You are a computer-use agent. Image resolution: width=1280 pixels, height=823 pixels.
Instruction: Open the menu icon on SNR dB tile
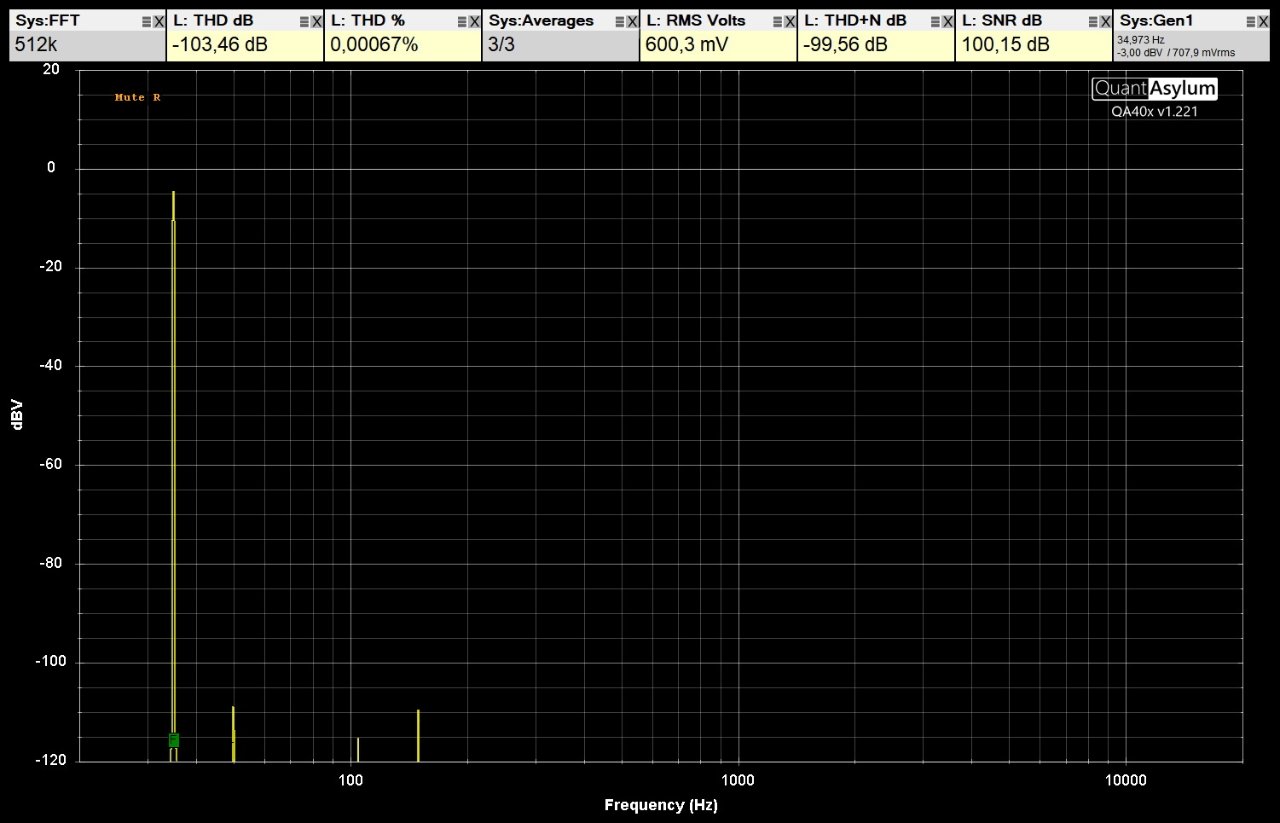(x=1094, y=21)
